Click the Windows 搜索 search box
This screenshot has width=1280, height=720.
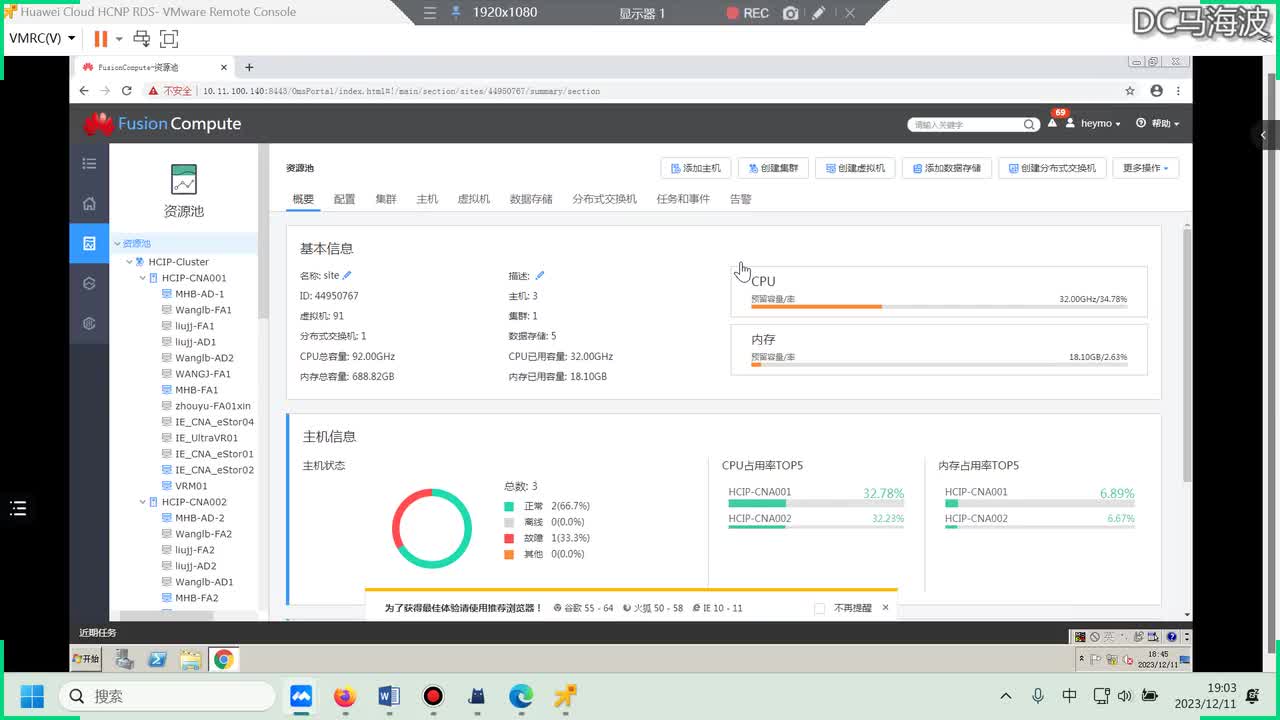[167, 696]
